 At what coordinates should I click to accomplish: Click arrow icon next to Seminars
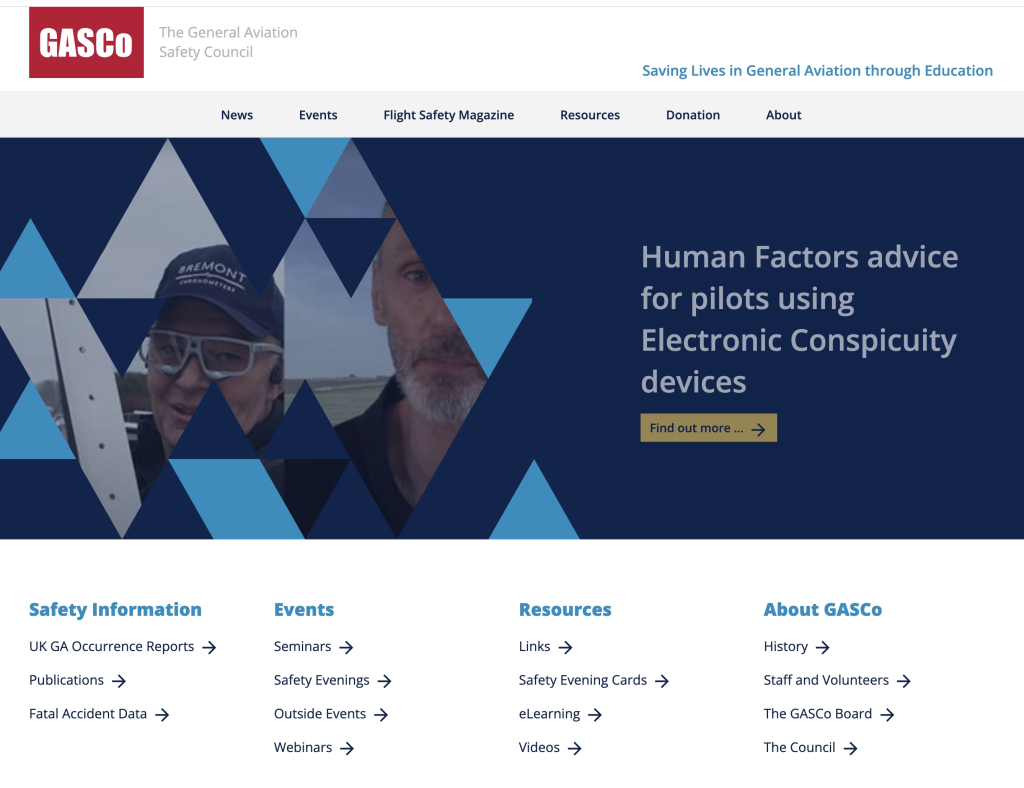pos(346,648)
